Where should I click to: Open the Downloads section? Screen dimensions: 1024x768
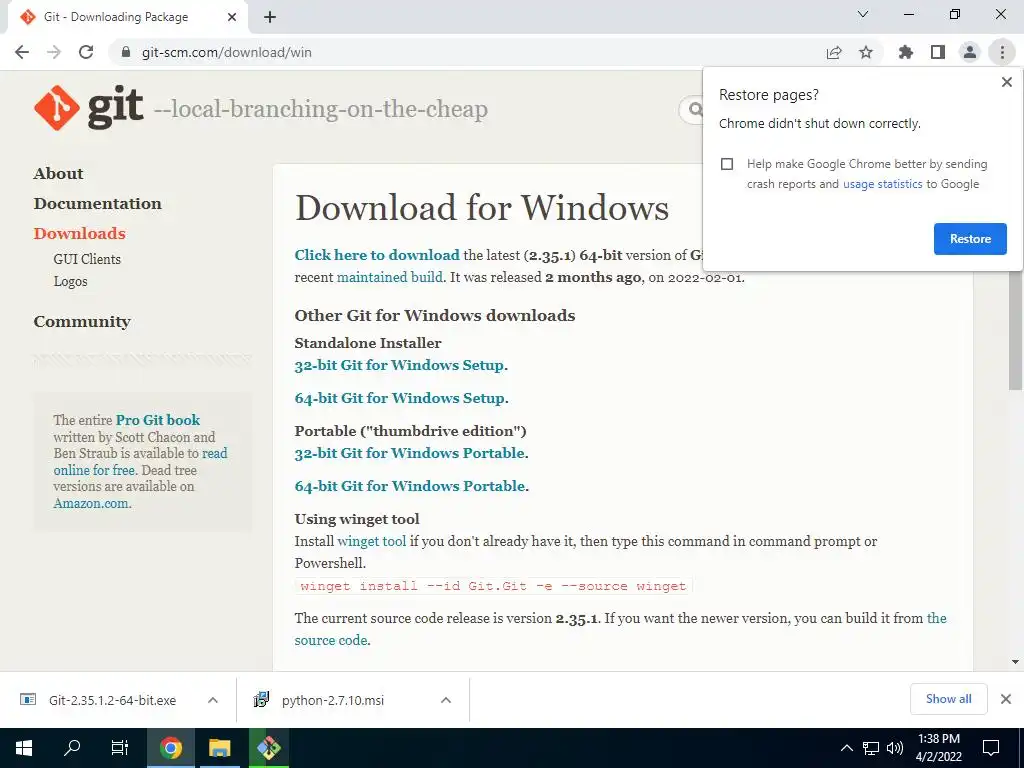coord(79,234)
